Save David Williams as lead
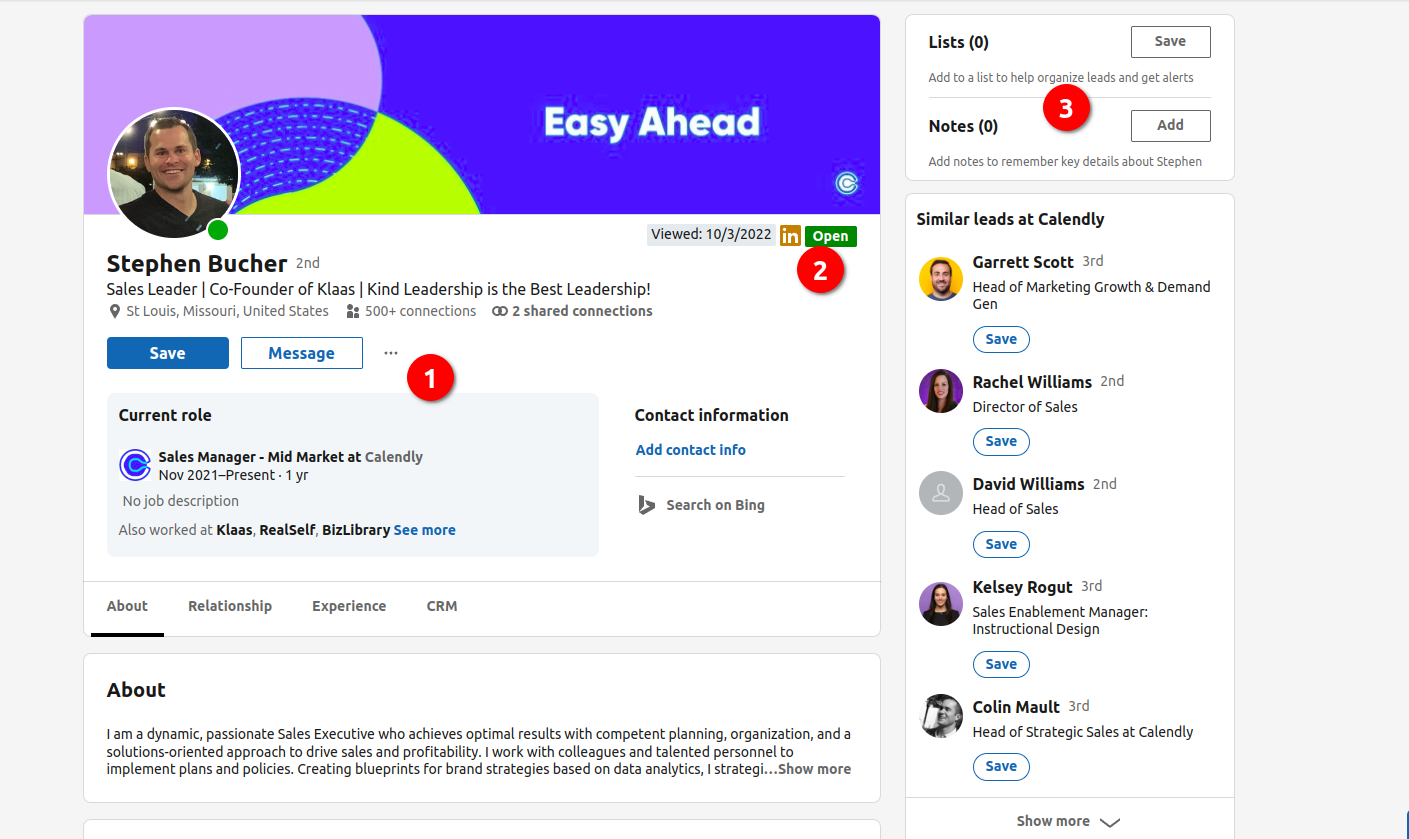This screenshot has width=1409, height=839. pyautogui.click(x=1001, y=544)
